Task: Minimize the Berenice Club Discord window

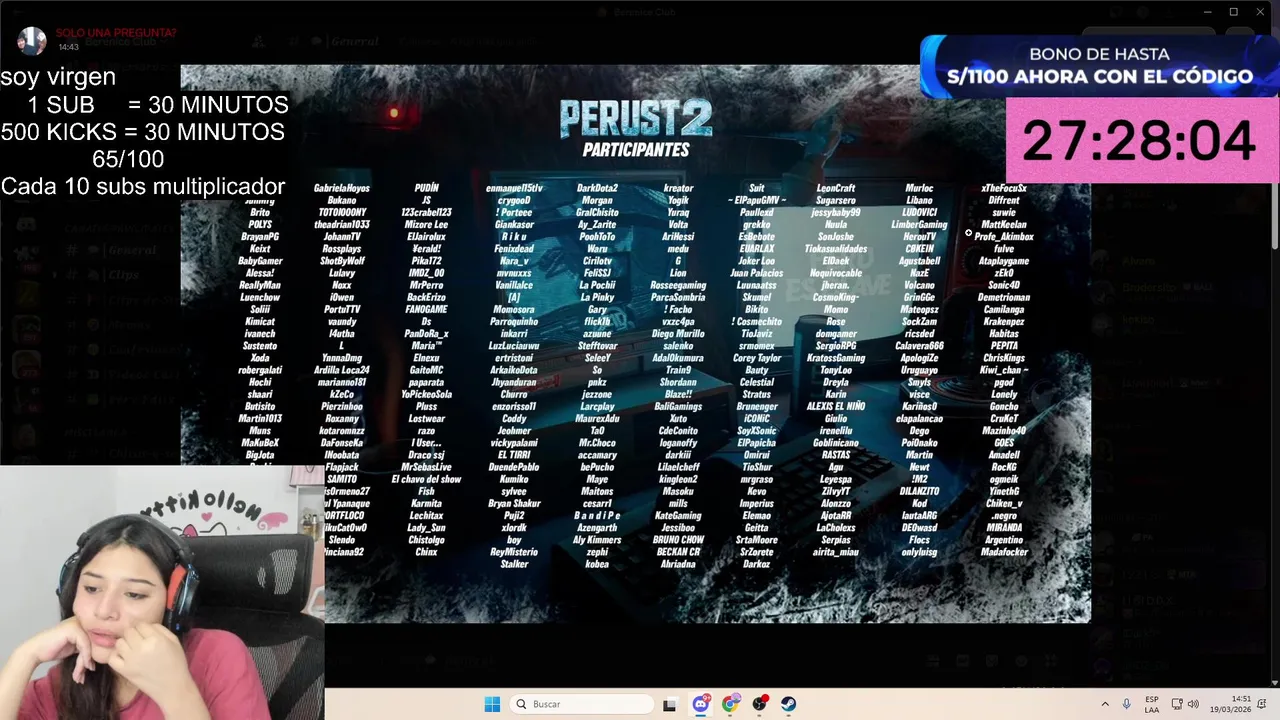Action: tap(1208, 12)
